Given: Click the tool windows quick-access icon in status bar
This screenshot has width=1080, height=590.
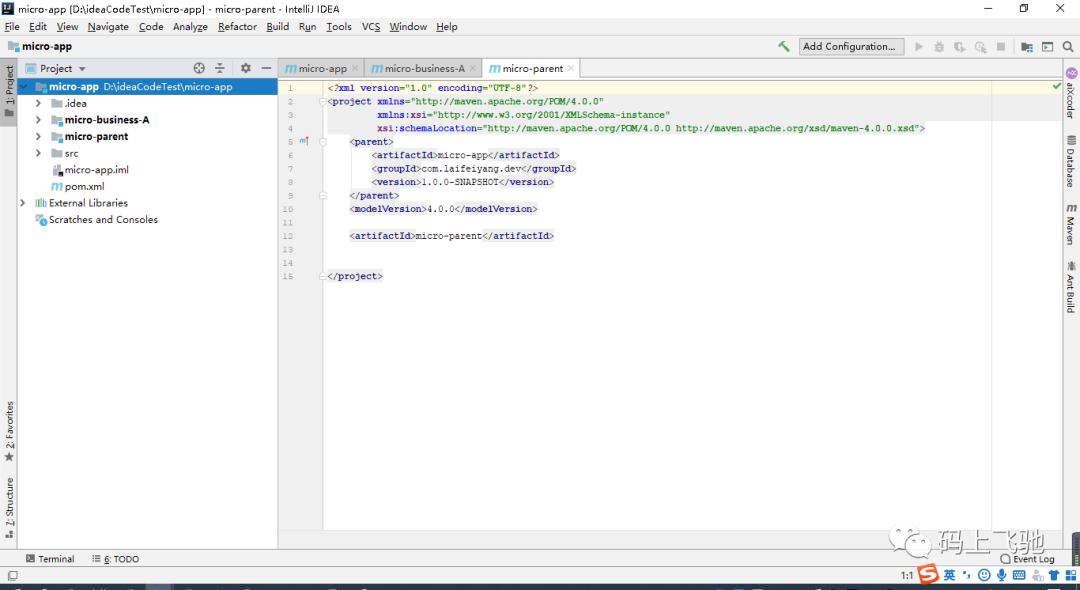Looking at the screenshot, I should [x=12, y=576].
